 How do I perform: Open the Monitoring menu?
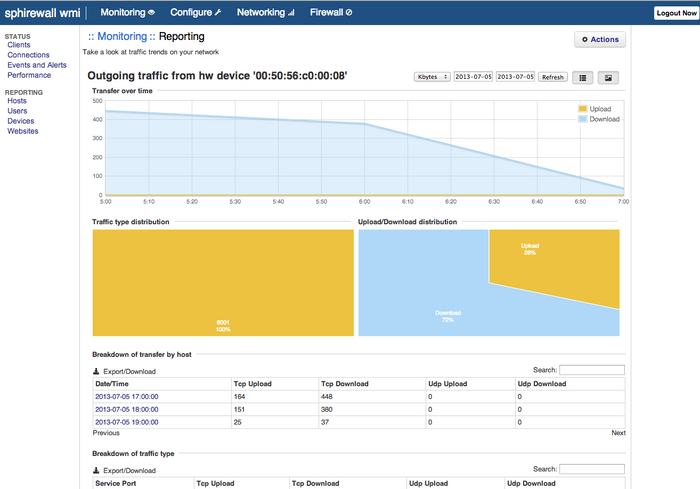click(x=128, y=13)
